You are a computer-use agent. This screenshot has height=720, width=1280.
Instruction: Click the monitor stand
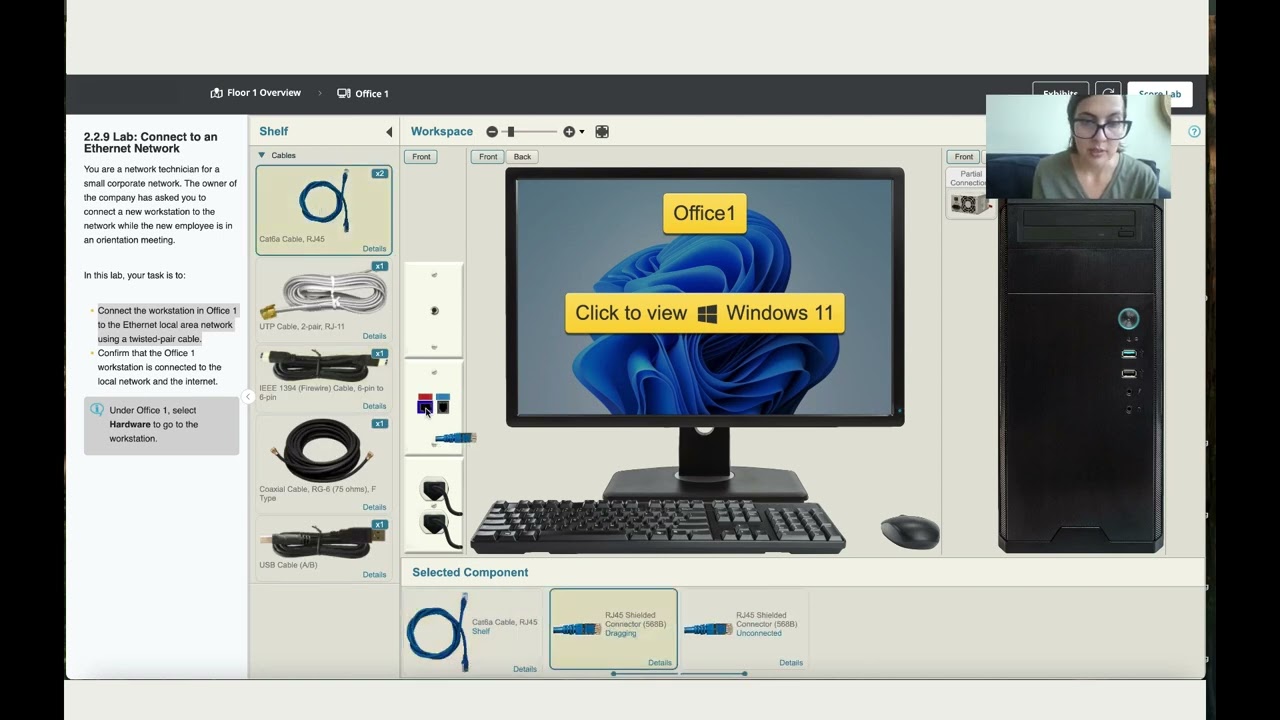coord(705,463)
